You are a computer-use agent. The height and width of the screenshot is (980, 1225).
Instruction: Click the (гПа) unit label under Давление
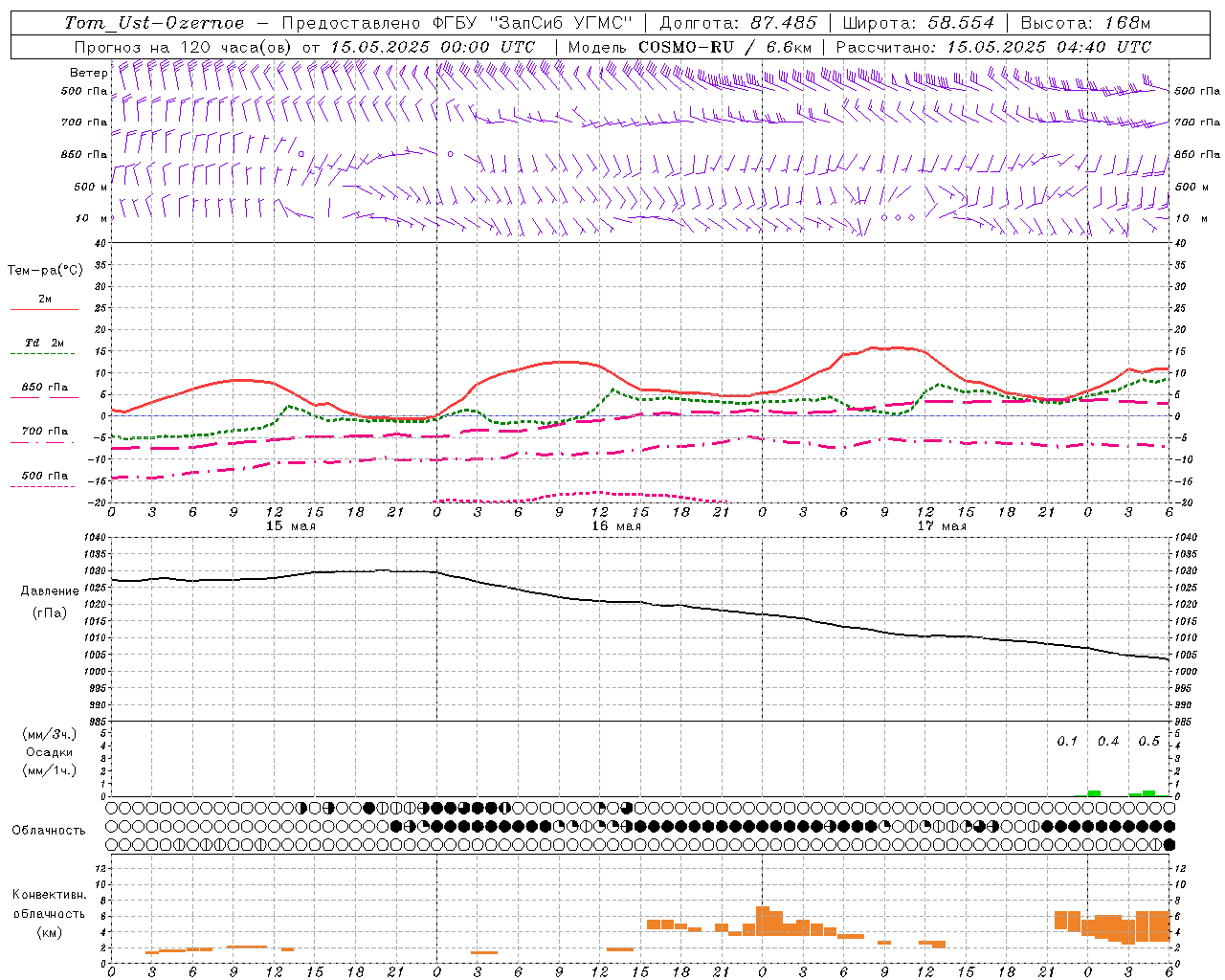(50, 612)
